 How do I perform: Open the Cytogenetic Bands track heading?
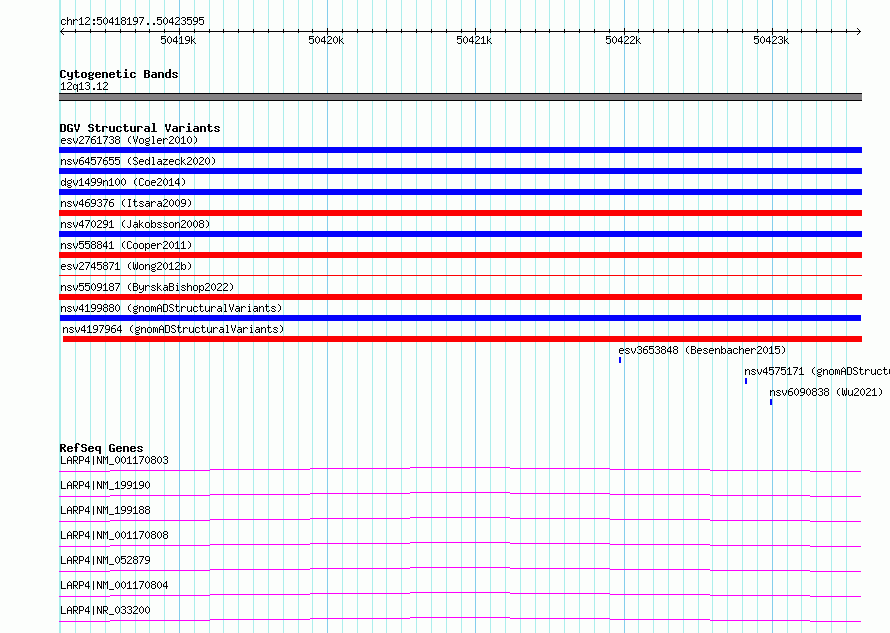pos(119,74)
